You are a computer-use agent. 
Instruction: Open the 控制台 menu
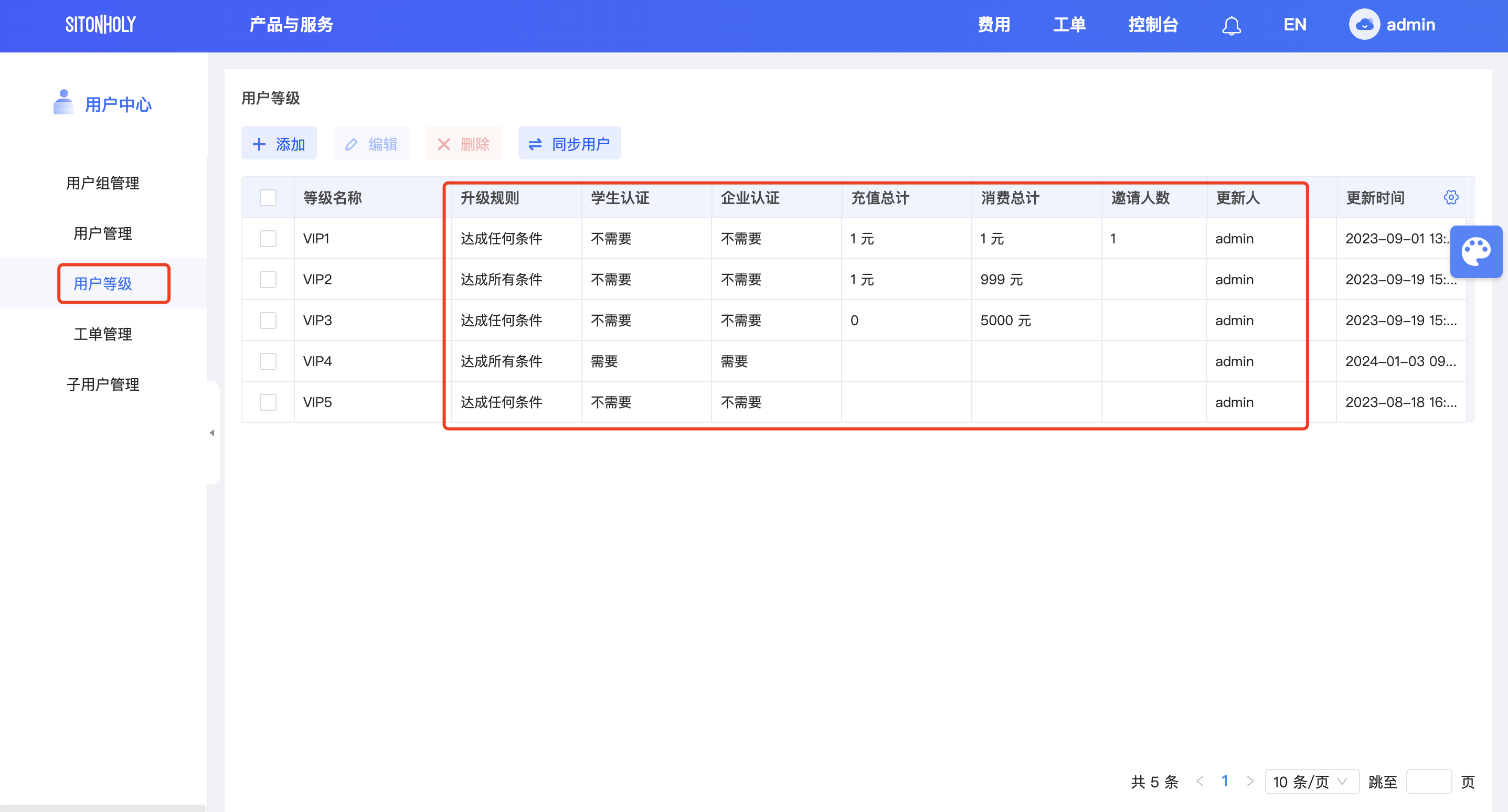coord(1153,25)
